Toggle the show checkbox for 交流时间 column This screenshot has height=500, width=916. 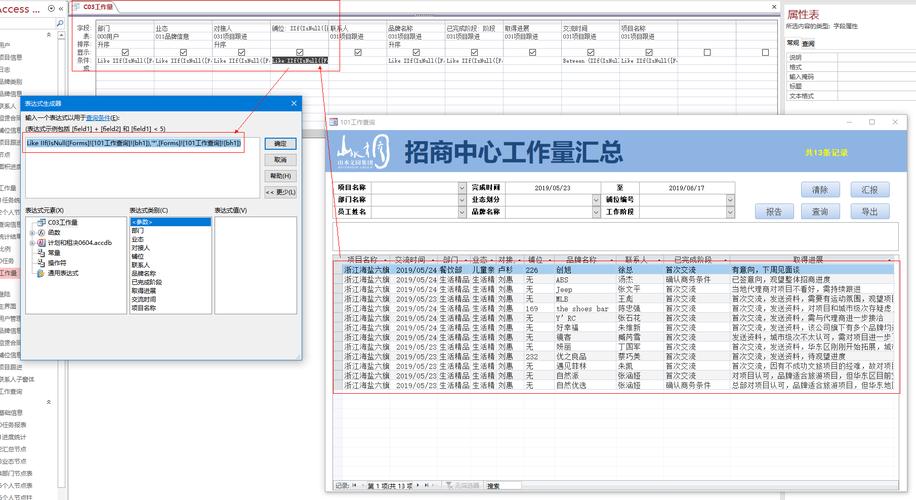click(x=591, y=53)
